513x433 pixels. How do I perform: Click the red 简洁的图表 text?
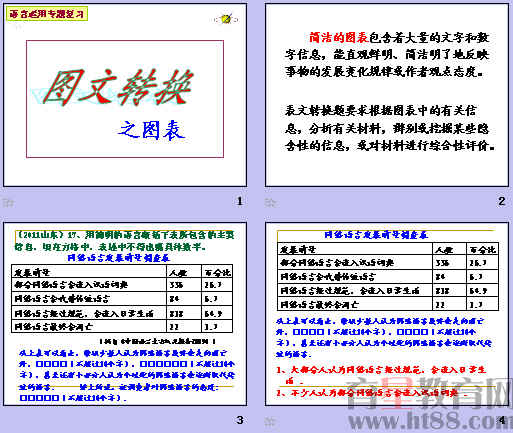click(x=338, y=38)
